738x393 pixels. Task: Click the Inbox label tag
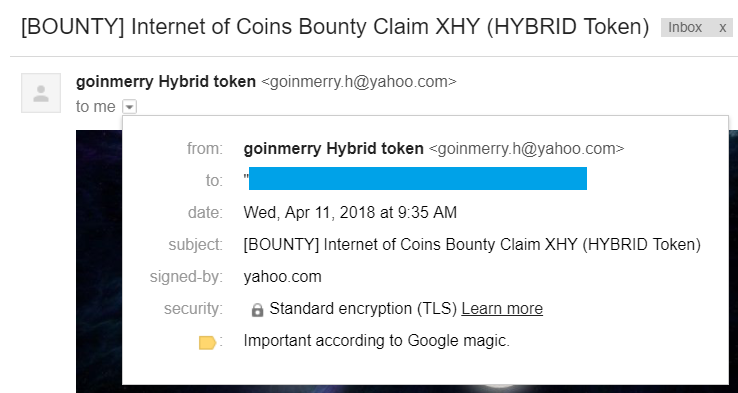[685, 28]
